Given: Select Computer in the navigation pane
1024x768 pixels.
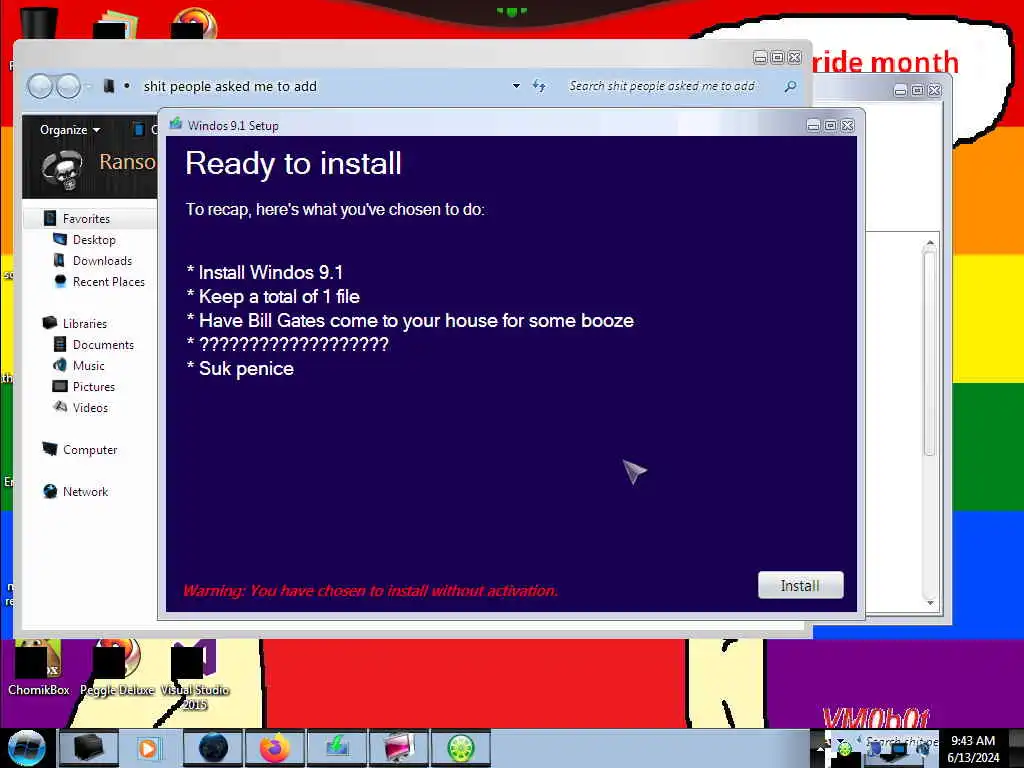Looking at the screenshot, I should 90,449.
